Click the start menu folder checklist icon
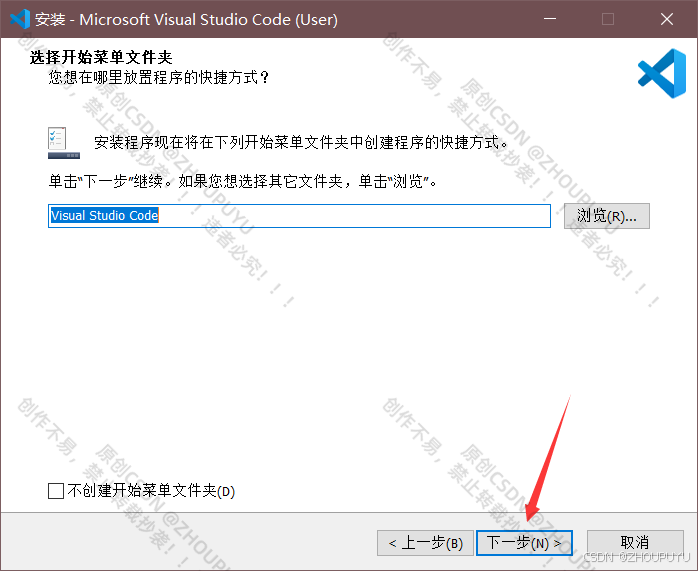 coord(64,143)
